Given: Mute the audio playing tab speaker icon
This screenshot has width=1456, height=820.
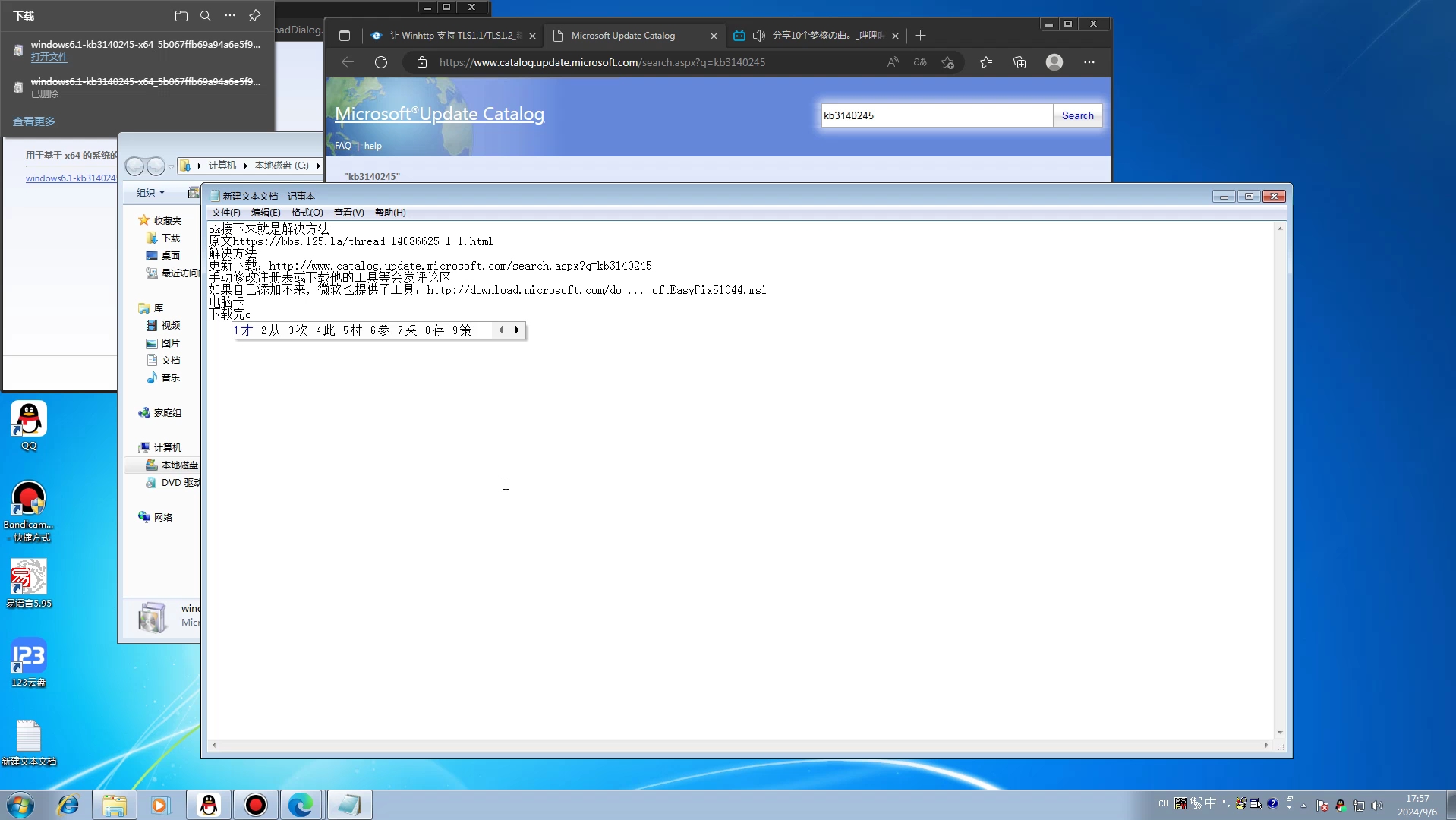Looking at the screenshot, I should [x=758, y=36].
